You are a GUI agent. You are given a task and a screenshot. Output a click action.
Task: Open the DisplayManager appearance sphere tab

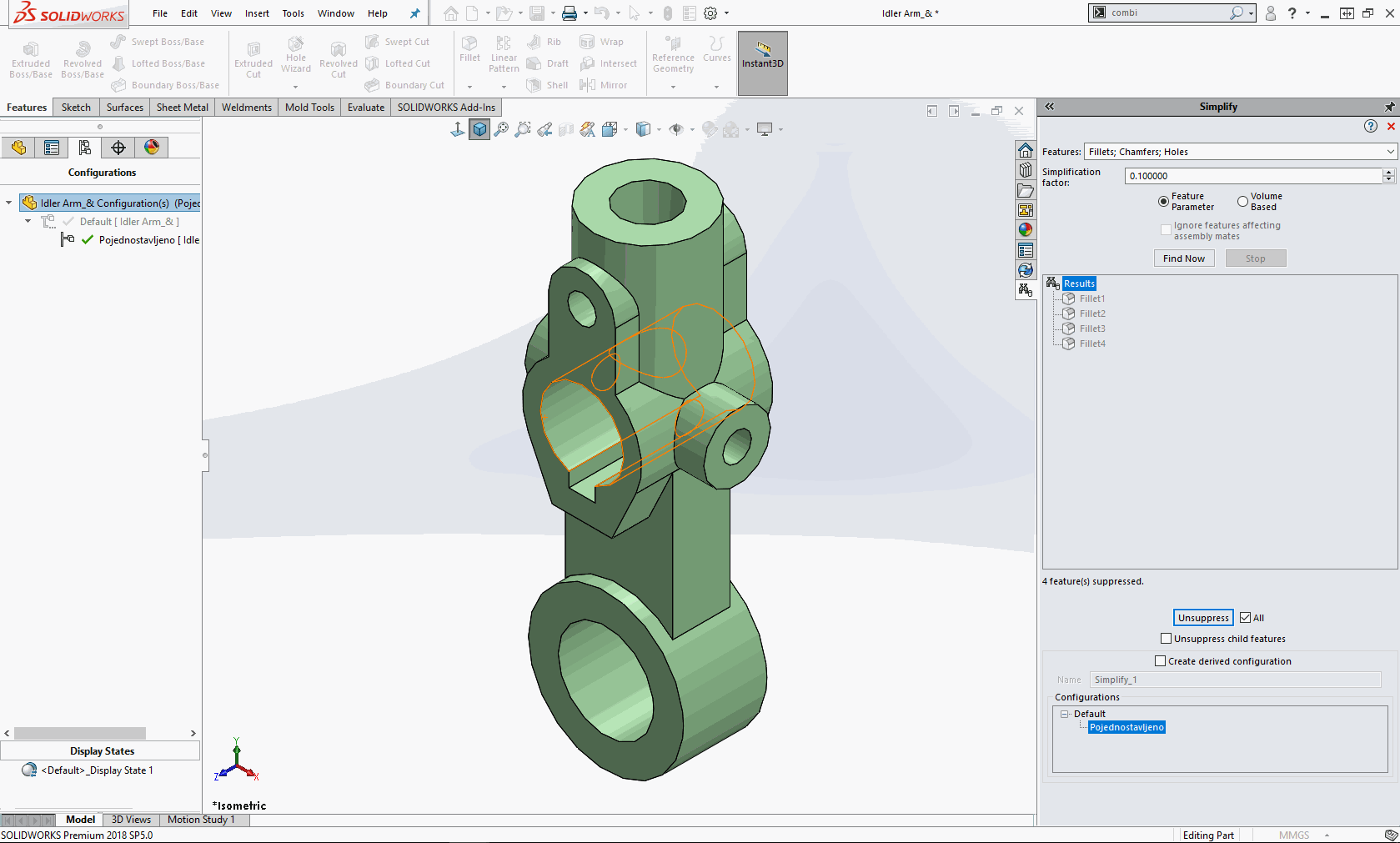pos(151,148)
